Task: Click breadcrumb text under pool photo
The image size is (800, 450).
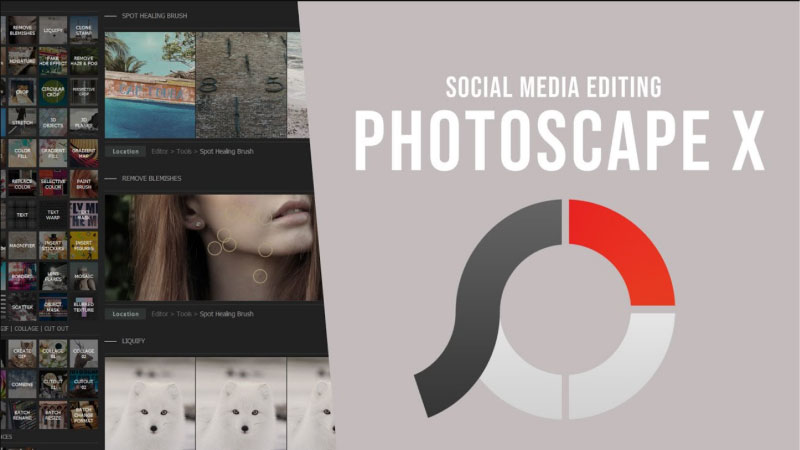Action: tap(203, 152)
